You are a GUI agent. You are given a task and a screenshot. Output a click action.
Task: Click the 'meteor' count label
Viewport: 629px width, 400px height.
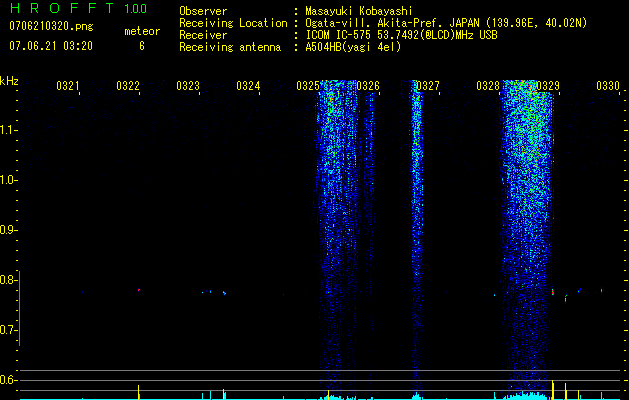click(142, 31)
